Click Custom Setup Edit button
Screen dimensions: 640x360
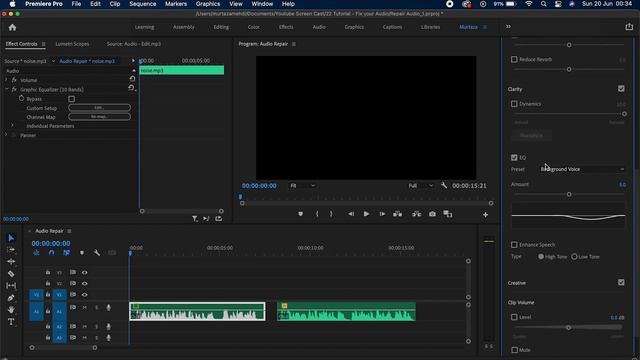point(100,108)
